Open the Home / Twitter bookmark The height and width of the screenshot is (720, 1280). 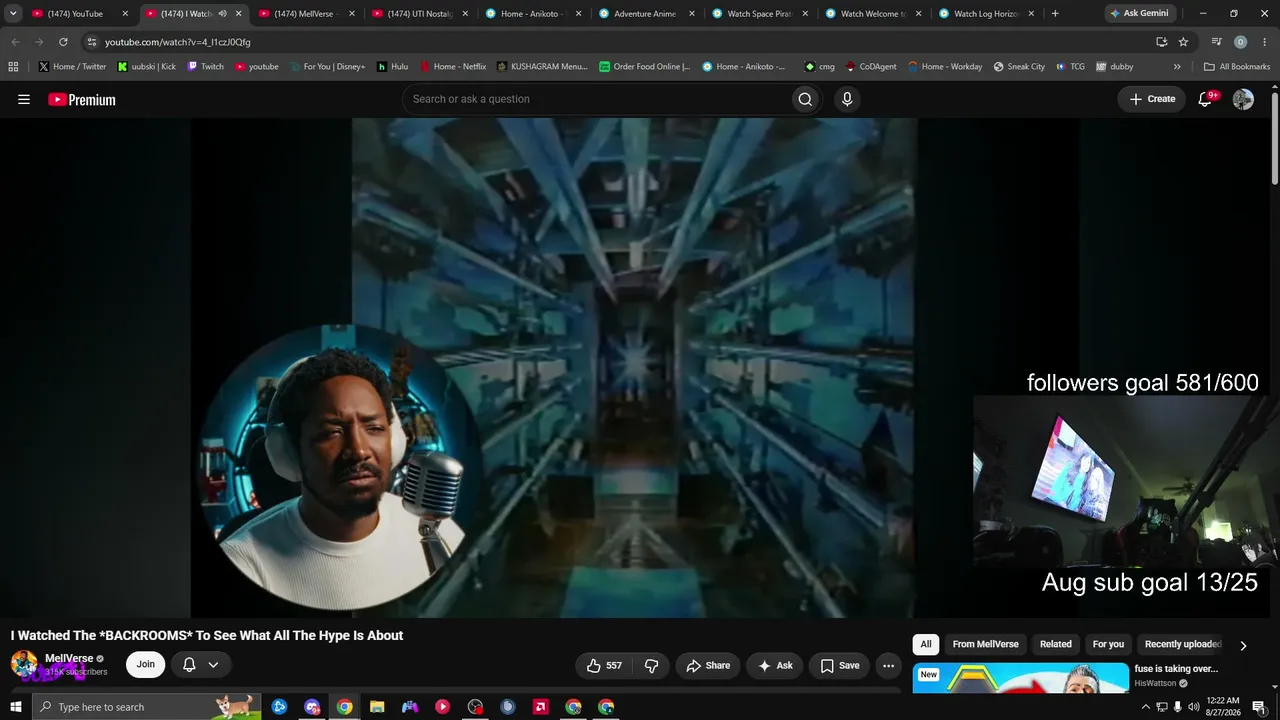[x=72, y=67]
